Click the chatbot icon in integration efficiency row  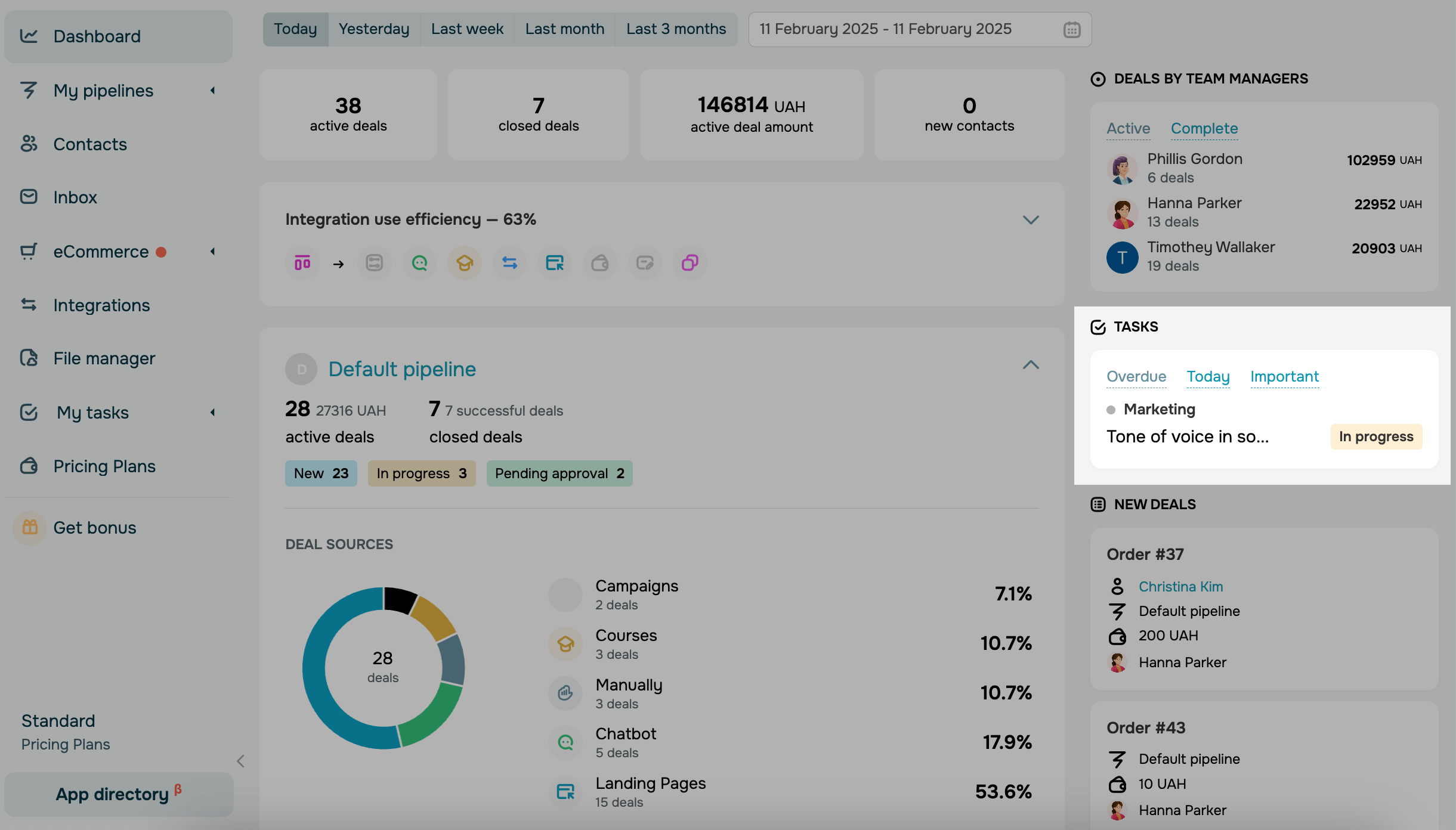[419, 263]
